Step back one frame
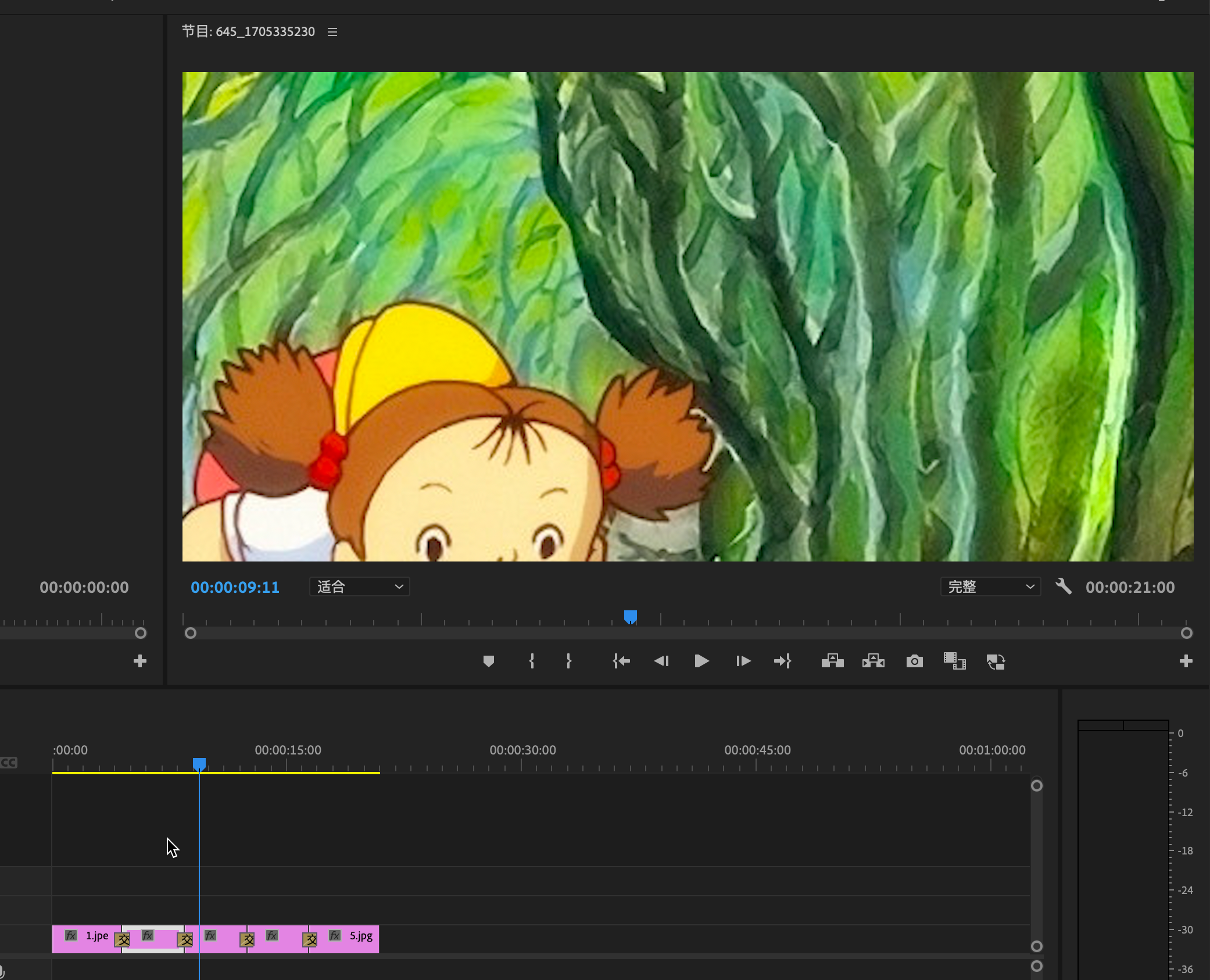This screenshot has width=1210, height=980. click(x=661, y=661)
